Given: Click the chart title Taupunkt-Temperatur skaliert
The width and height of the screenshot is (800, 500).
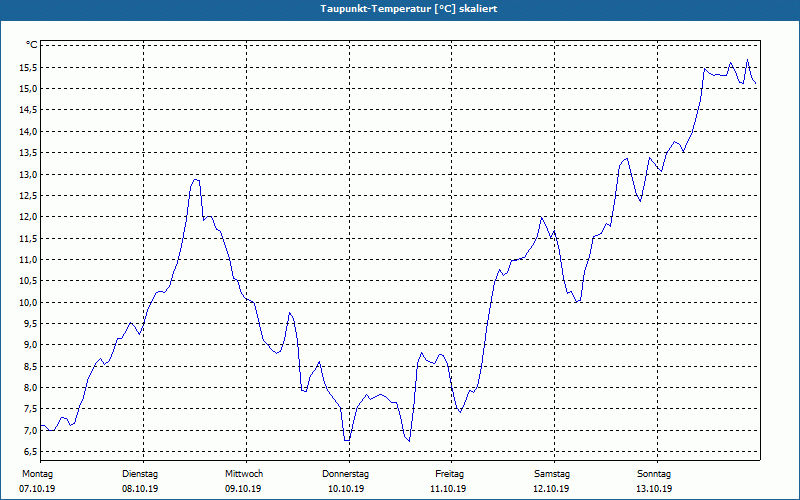Looking at the screenshot, I should 409,9.
